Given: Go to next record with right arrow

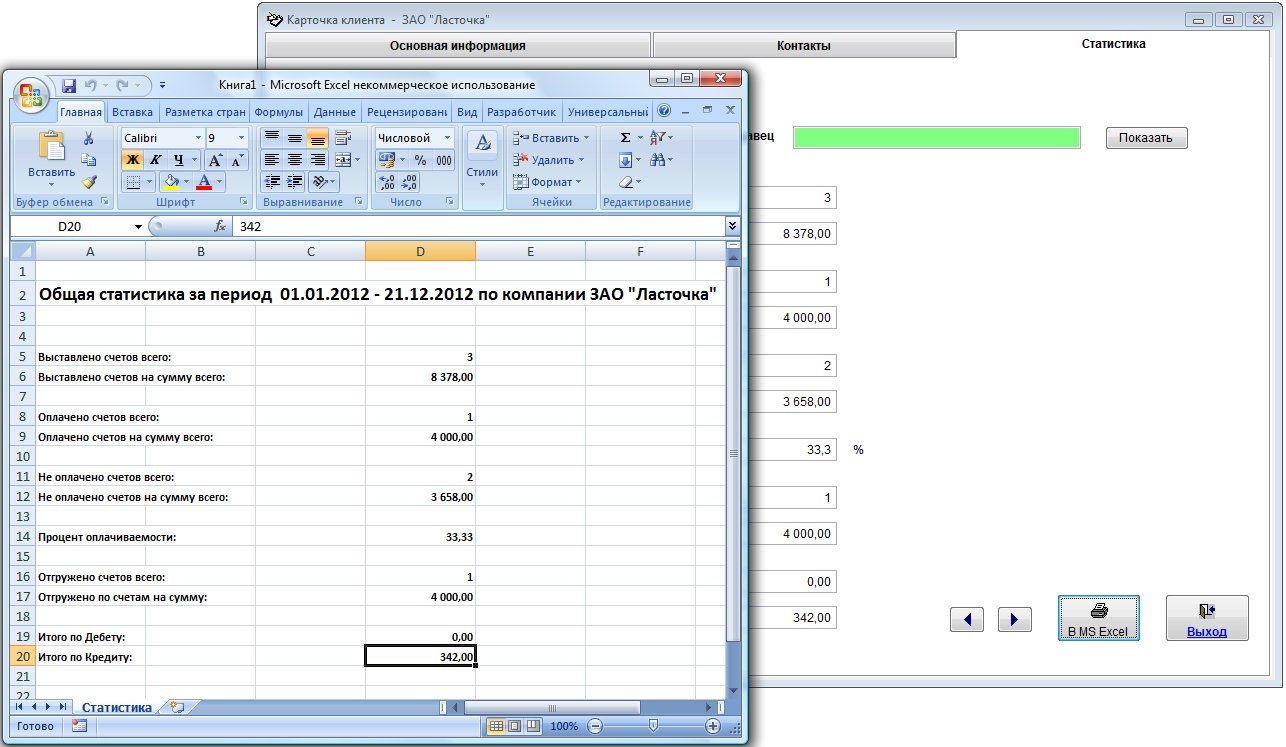Looking at the screenshot, I should (x=1015, y=619).
